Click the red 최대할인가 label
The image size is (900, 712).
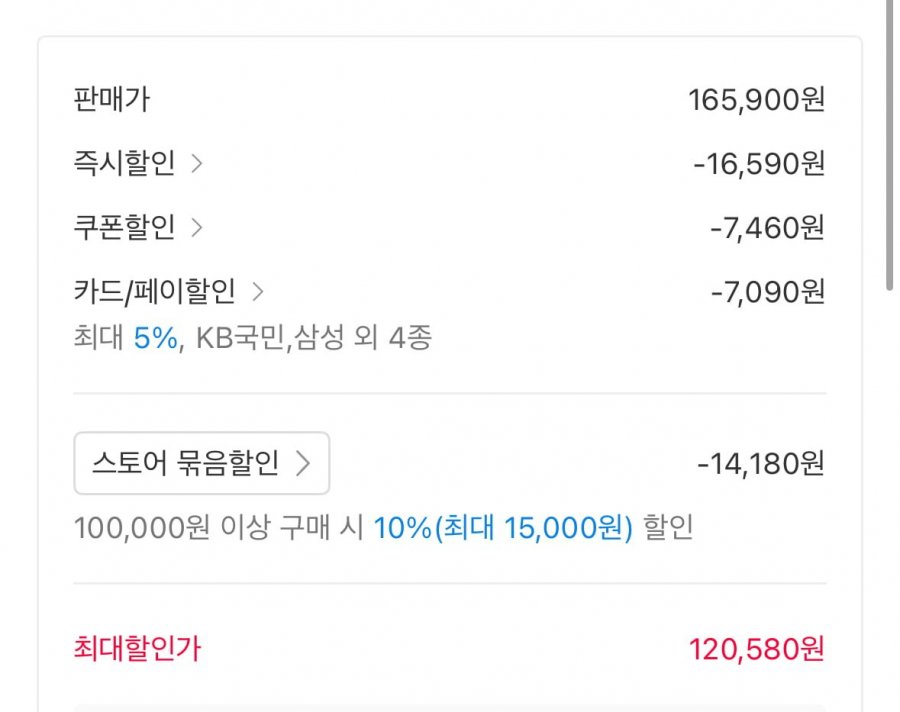click(x=137, y=649)
